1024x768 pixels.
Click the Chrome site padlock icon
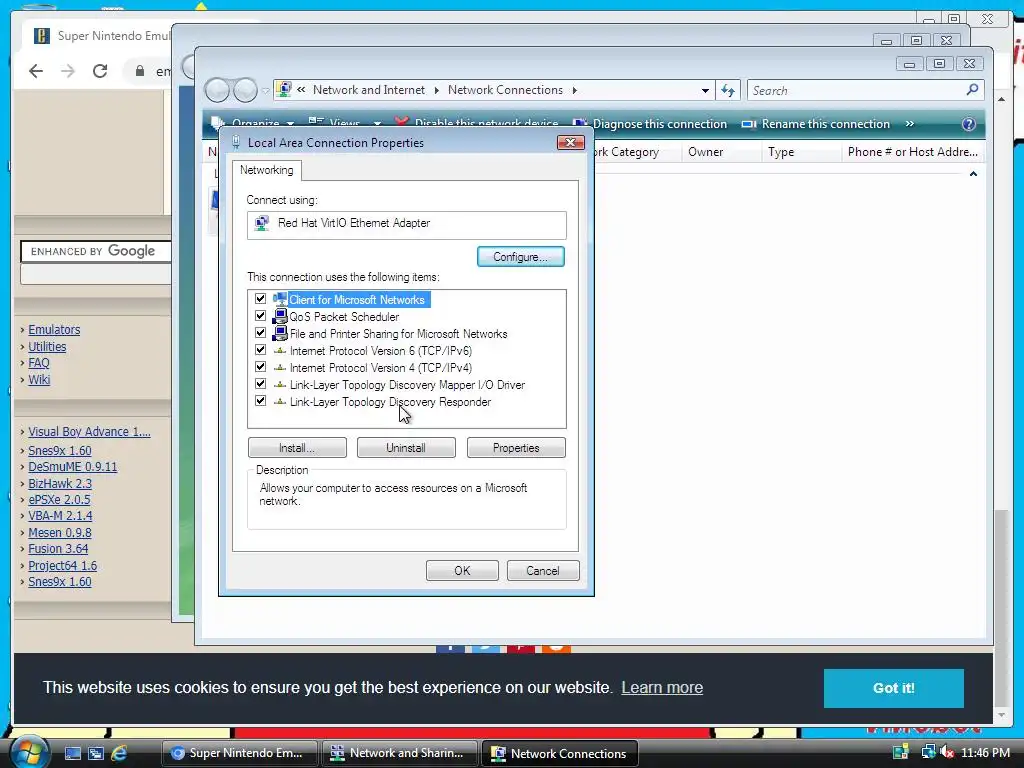(x=140, y=71)
